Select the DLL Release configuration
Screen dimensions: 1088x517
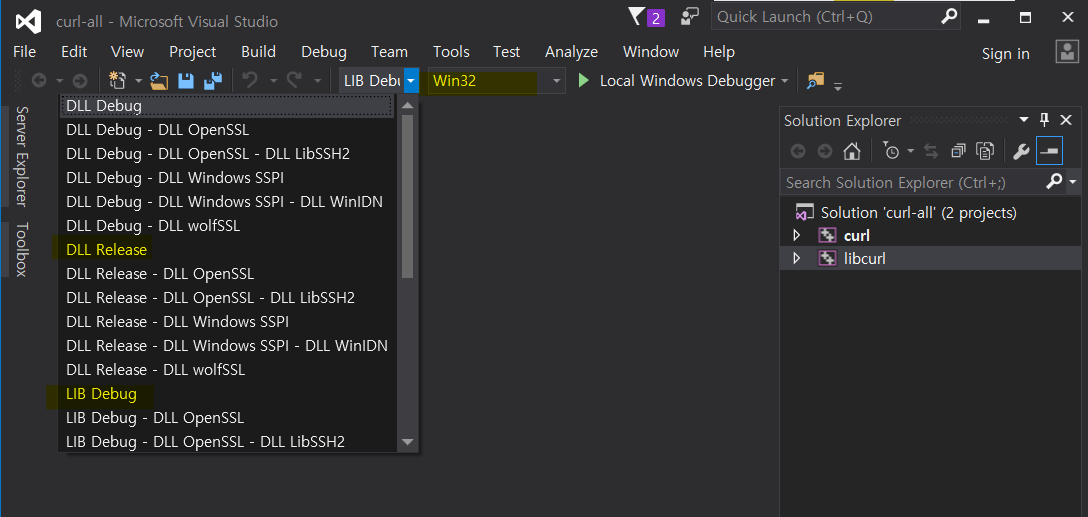coord(228,250)
